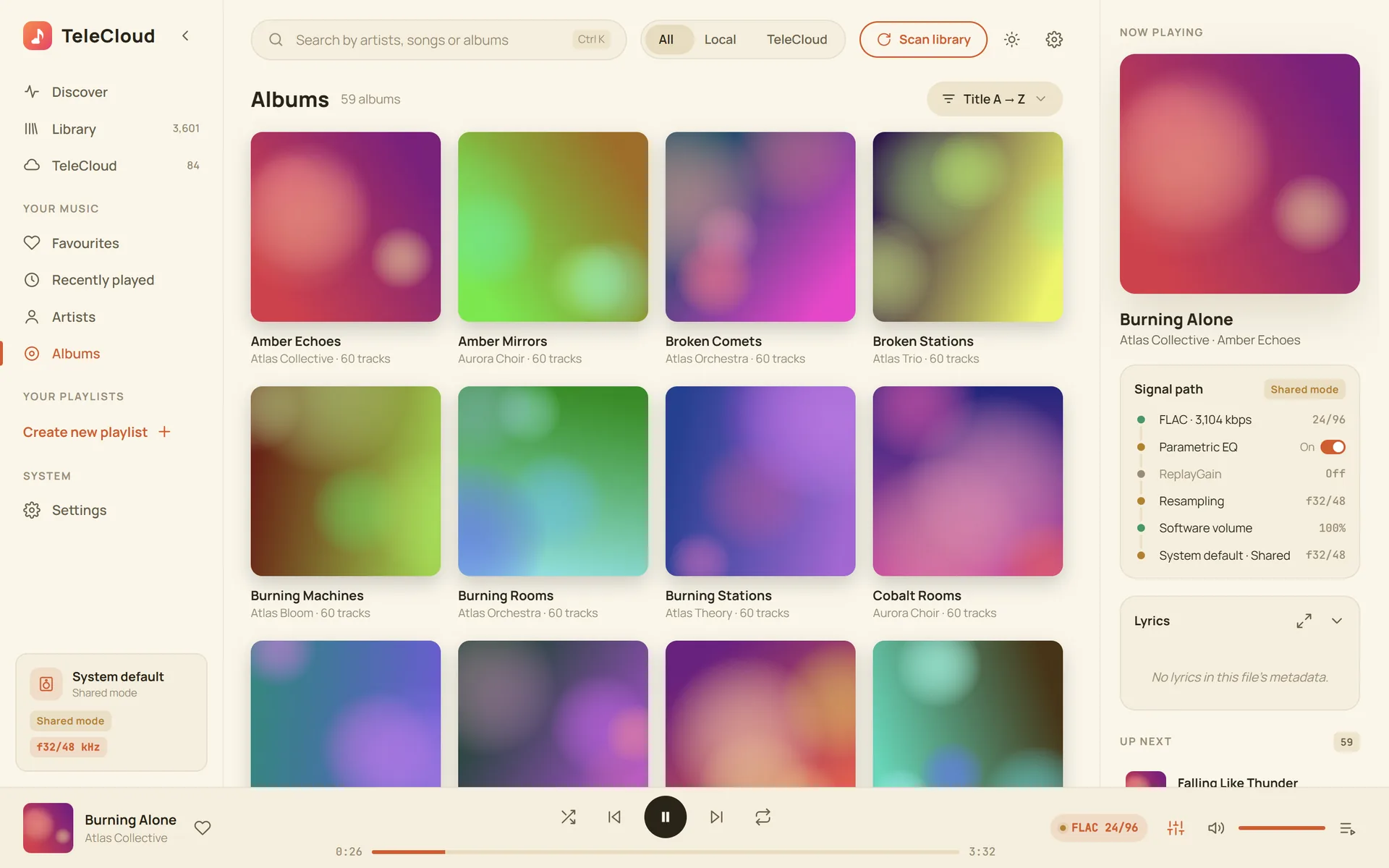Image resolution: width=1389 pixels, height=868 pixels.
Task: Open settings via top gear icon
Action: pos(1054,39)
